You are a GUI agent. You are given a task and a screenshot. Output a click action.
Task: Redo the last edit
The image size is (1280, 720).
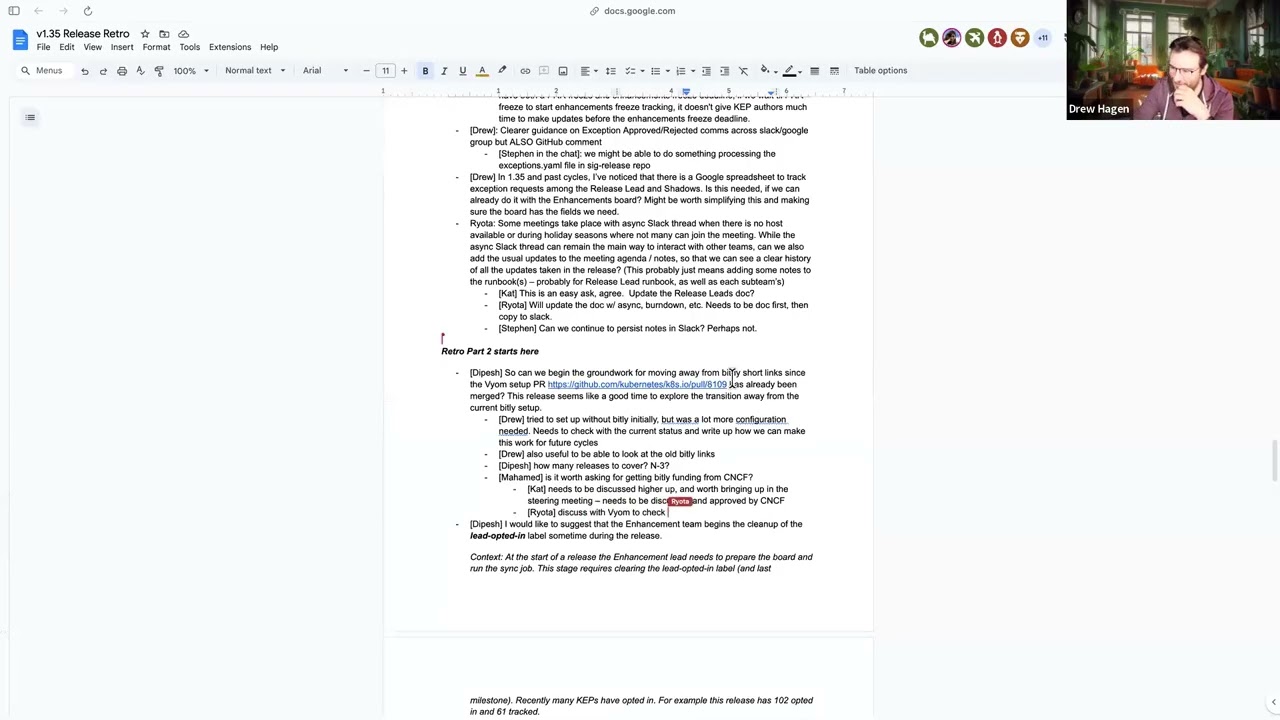pos(103,71)
